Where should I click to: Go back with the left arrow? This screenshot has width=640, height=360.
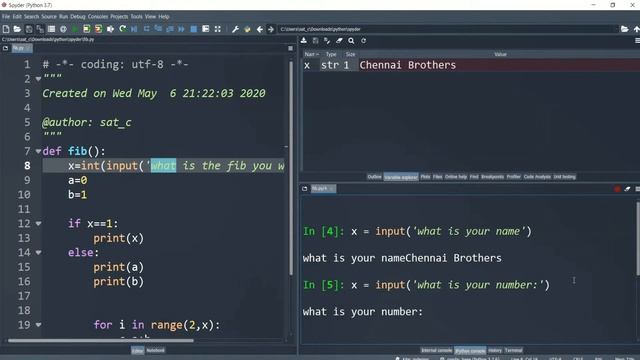260,29
